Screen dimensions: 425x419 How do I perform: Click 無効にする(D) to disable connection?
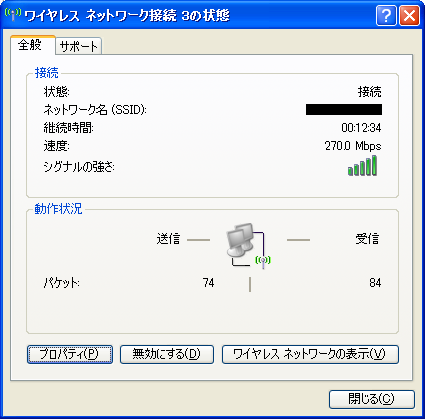click(167, 354)
